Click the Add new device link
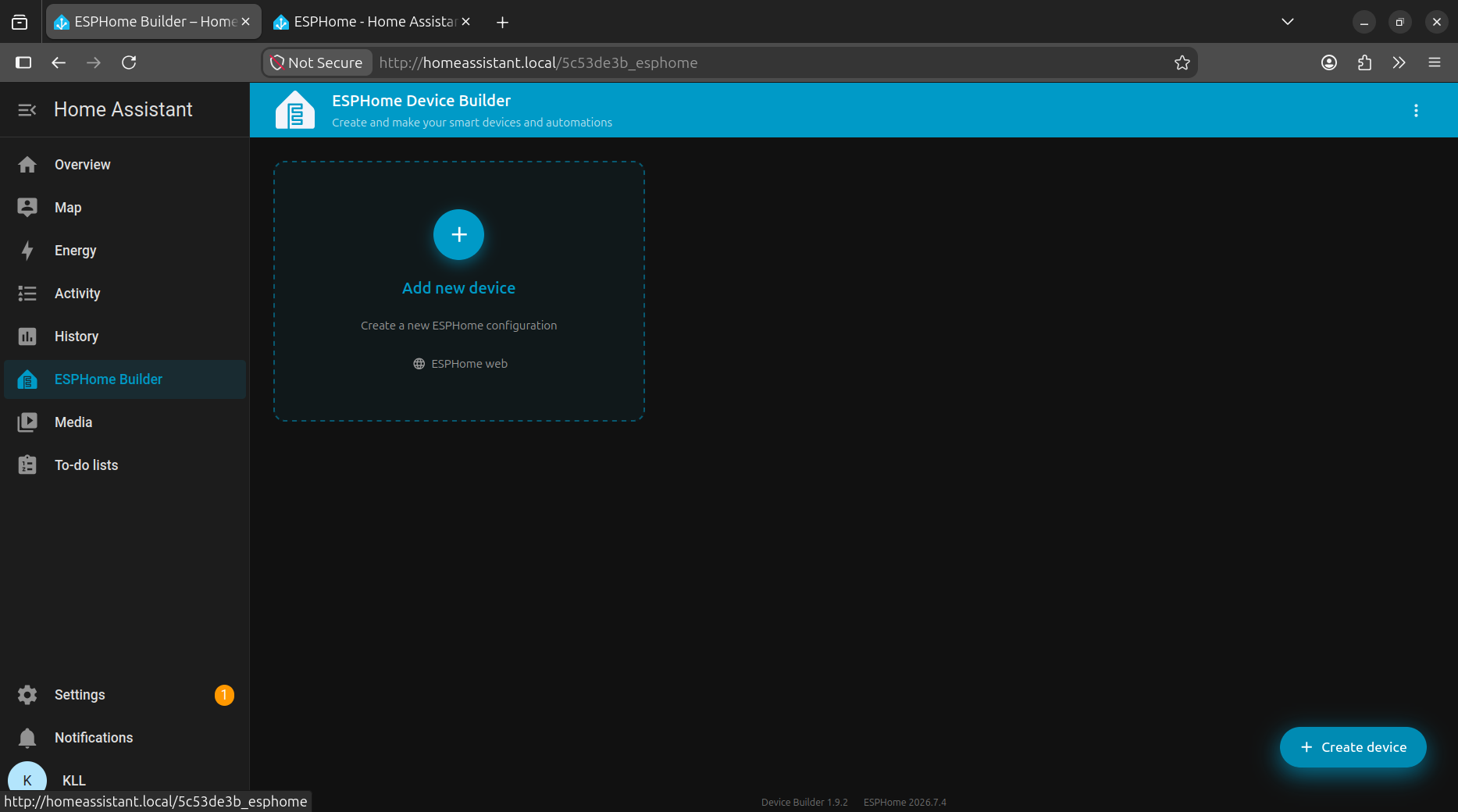 [459, 288]
